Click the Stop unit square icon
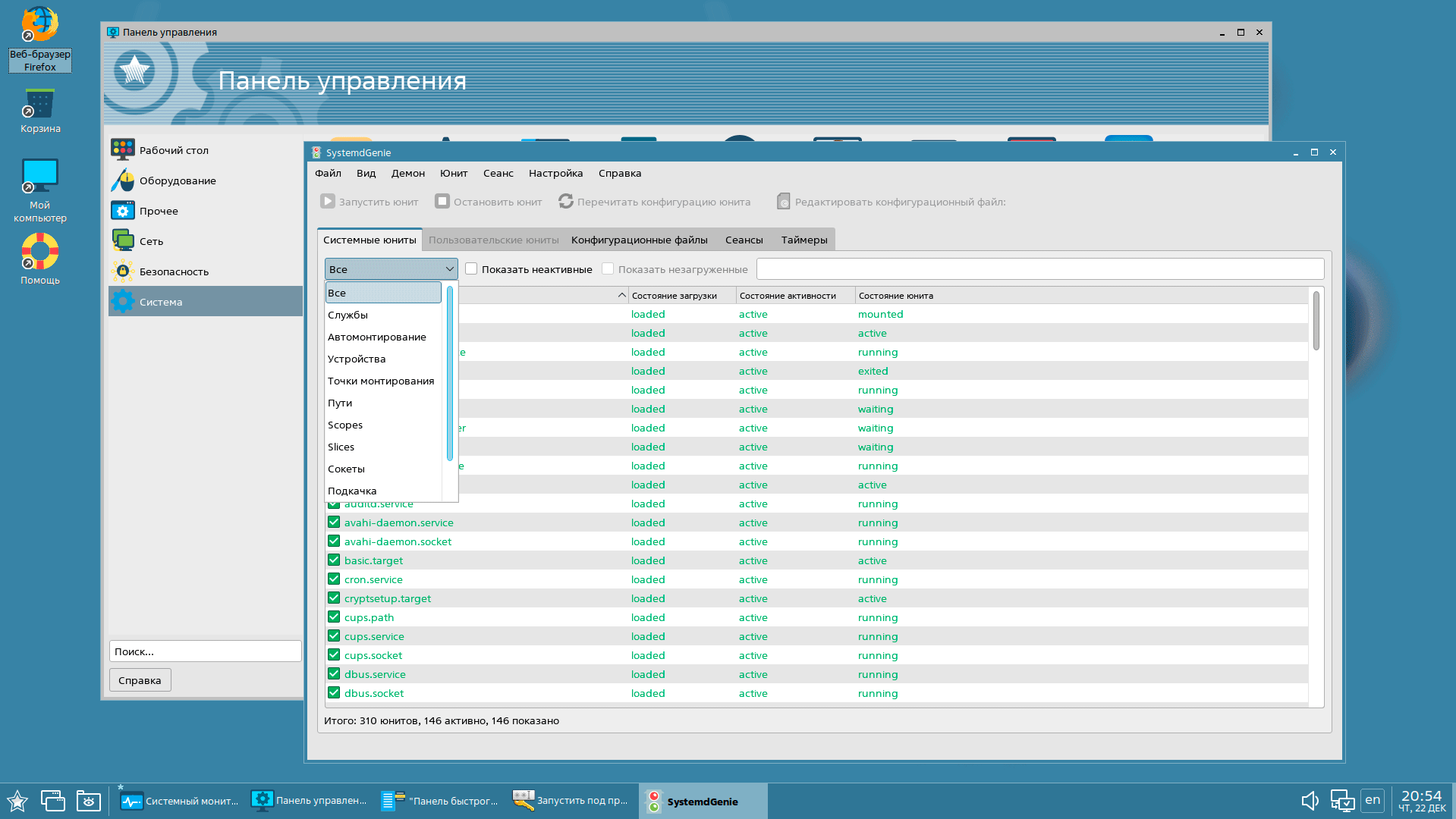1456x819 pixels. click(442, 202)
